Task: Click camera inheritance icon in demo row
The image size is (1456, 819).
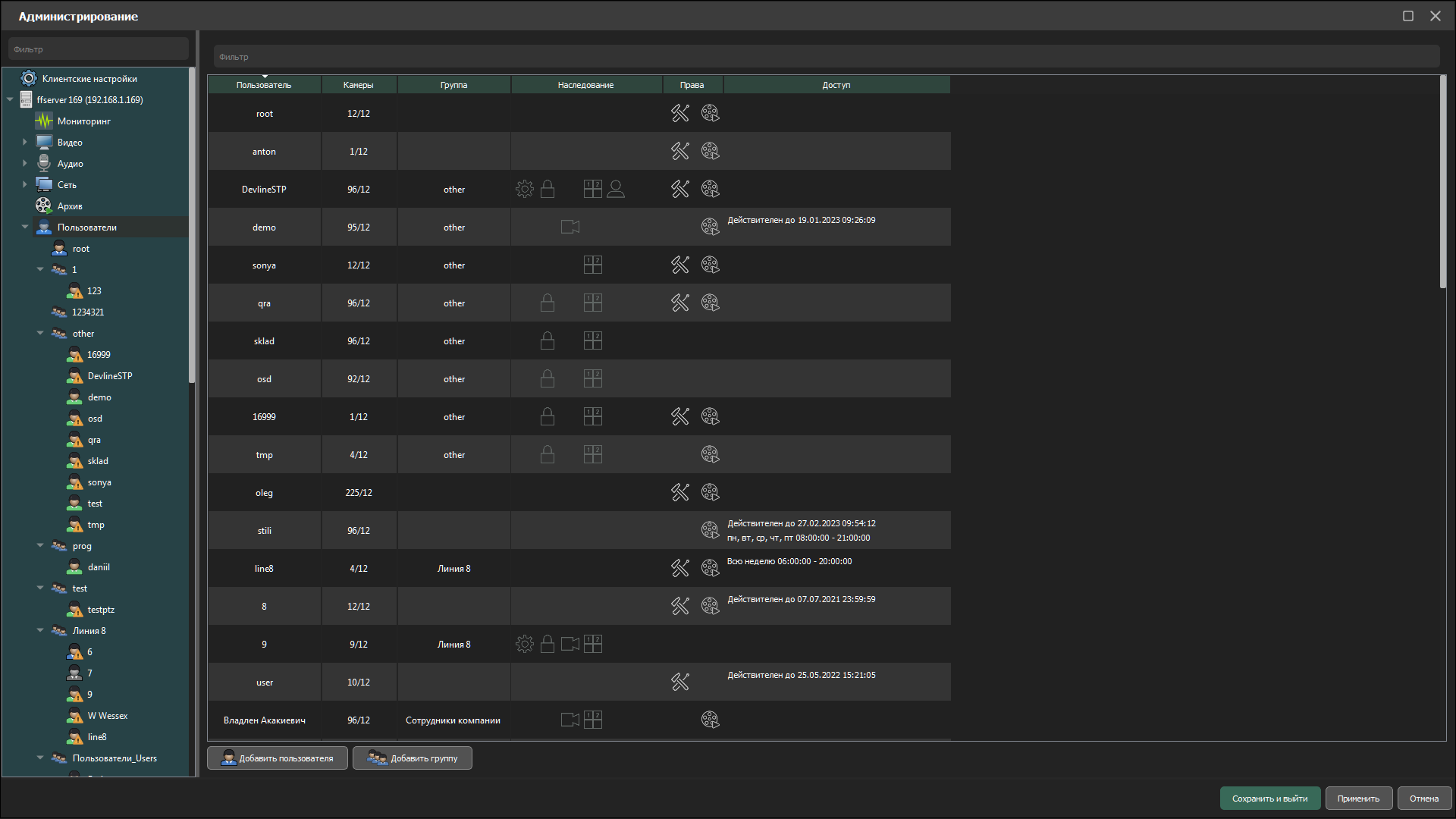Action: [x=570, y=227]
